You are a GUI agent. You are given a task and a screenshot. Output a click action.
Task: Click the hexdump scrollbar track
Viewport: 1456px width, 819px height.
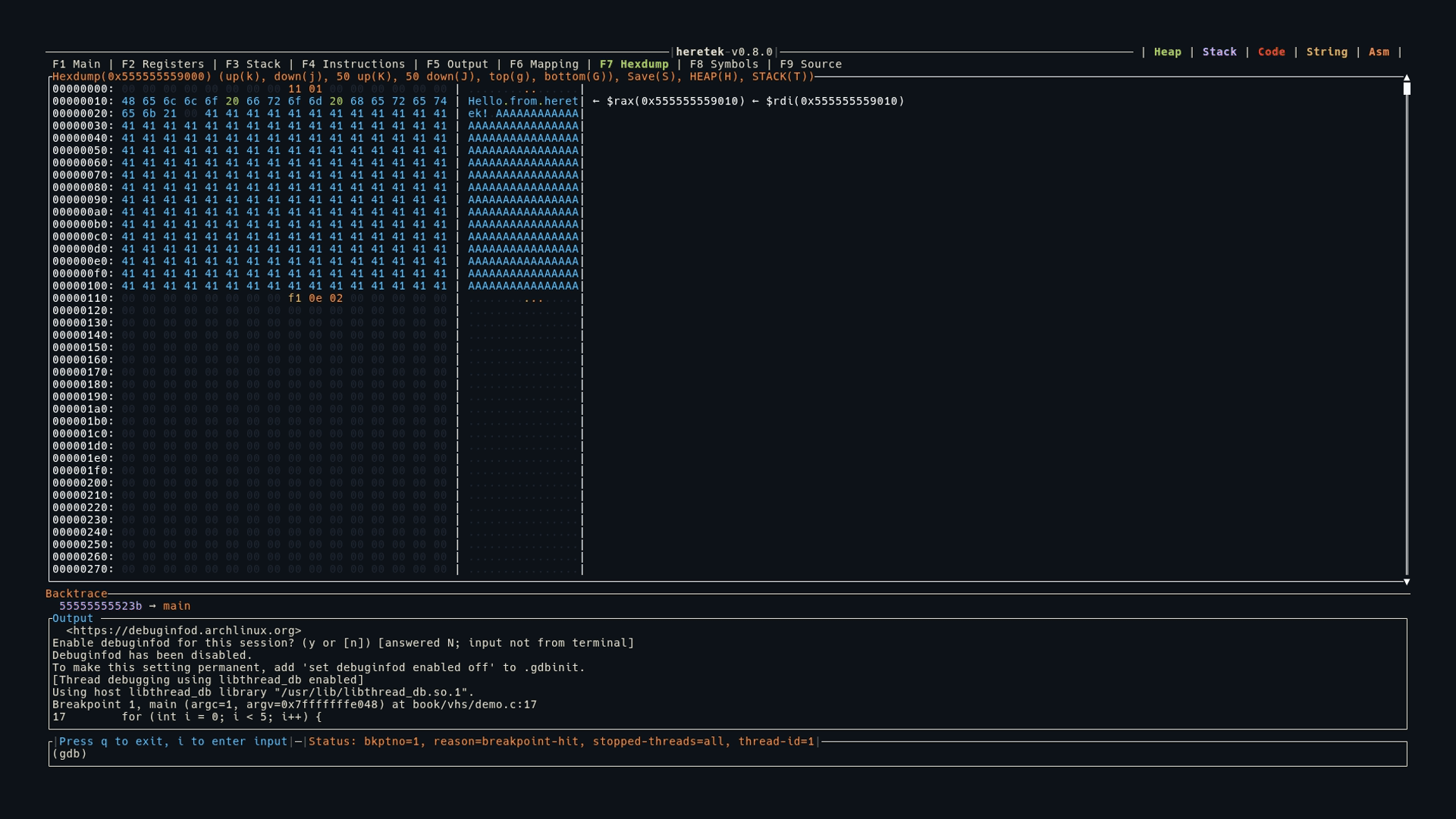pos(1407,334)
